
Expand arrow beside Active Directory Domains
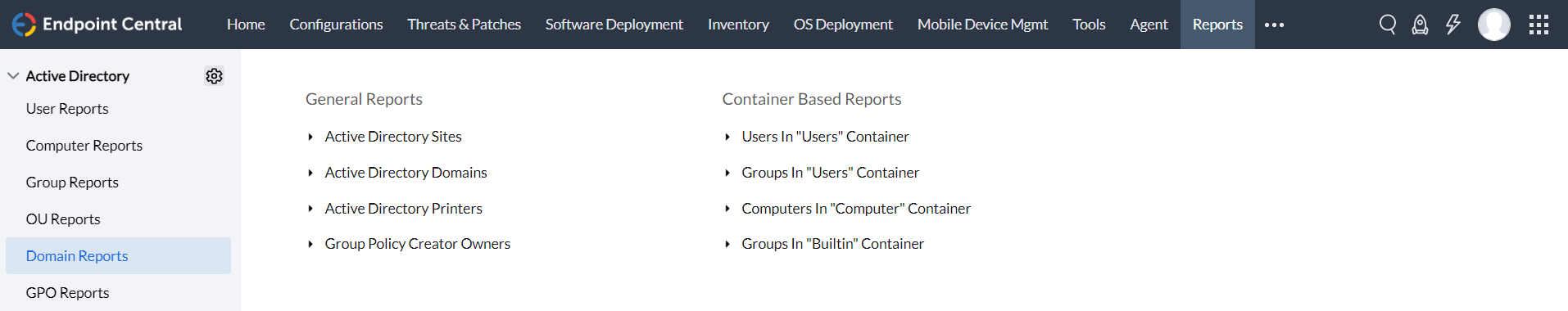[x=310, y=173]
